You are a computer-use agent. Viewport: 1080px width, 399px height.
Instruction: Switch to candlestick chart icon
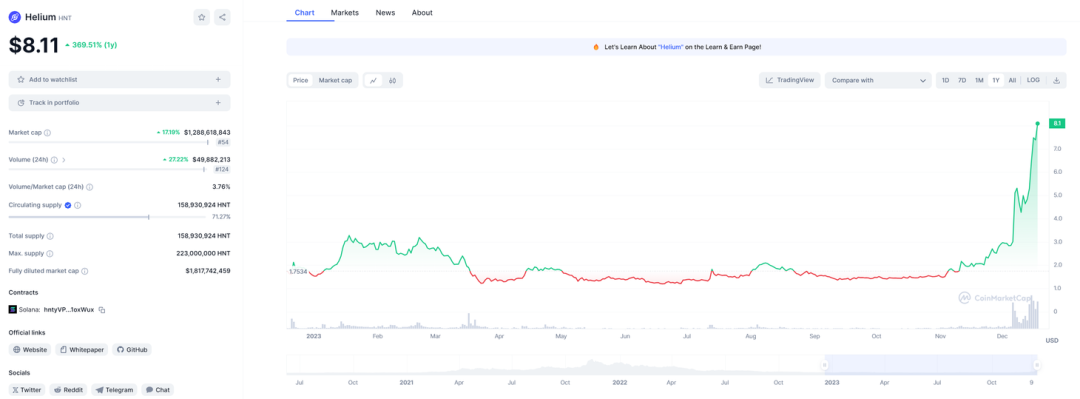pos(392,81)
